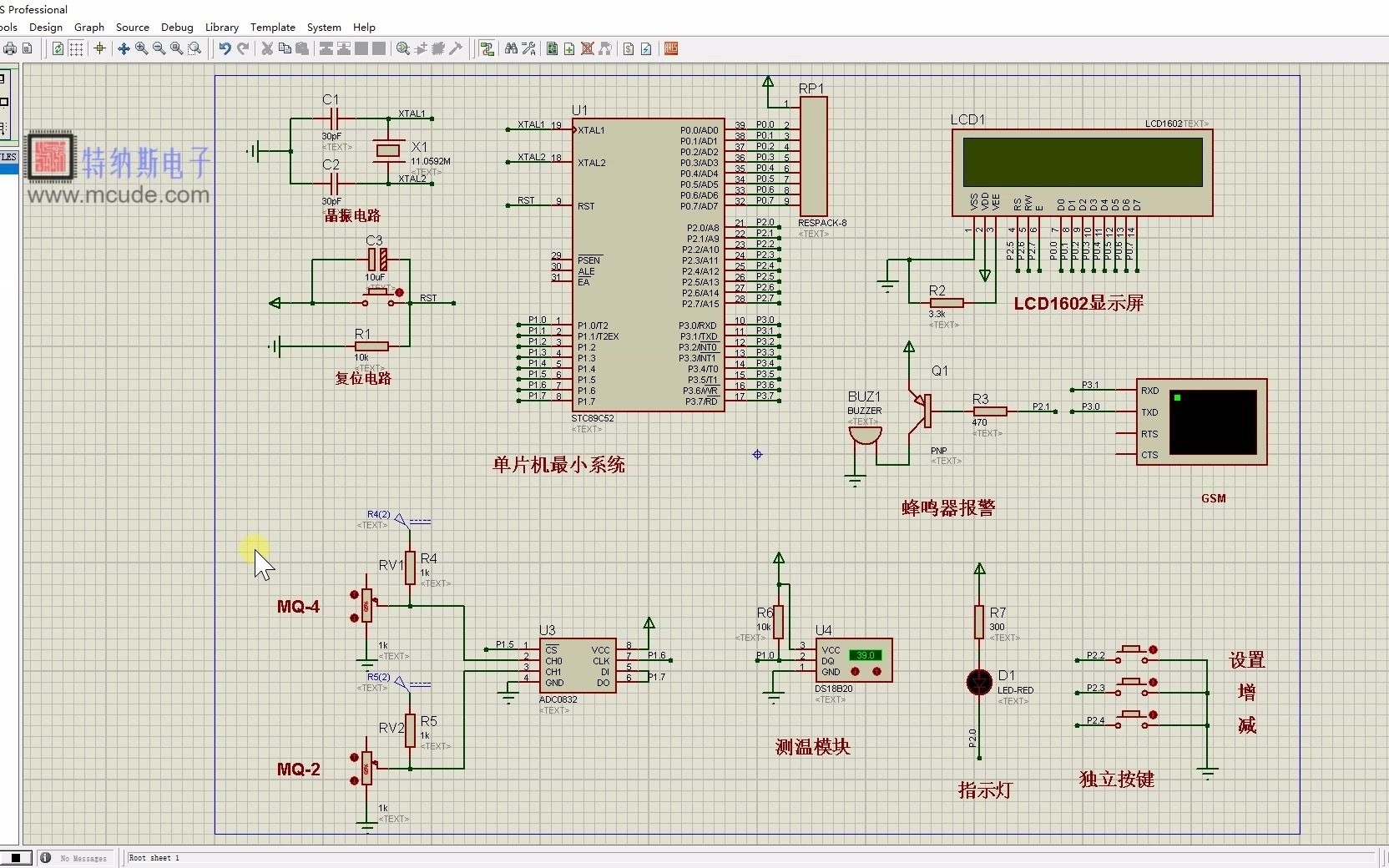Toggle the wire auto-router icon

click(487, 48)
